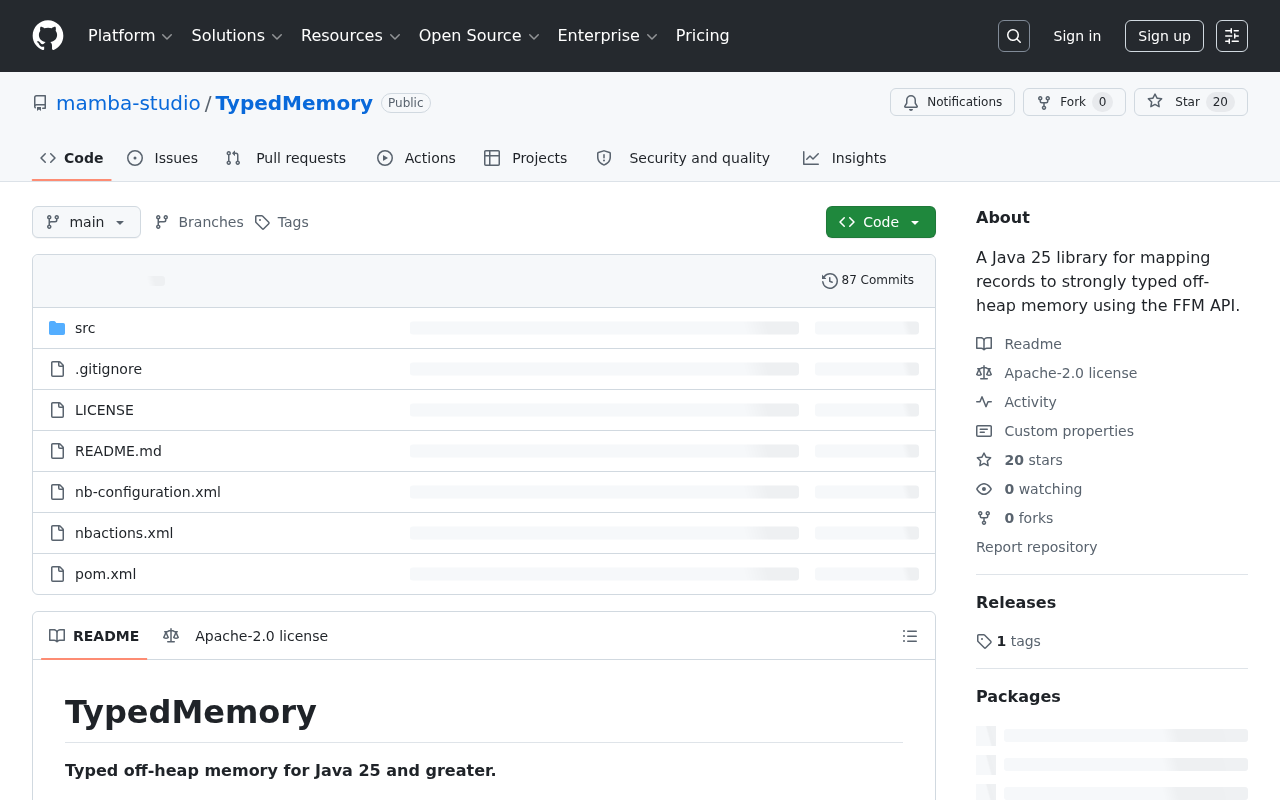Open the main branch selector dropdown
The image size is (1280, 800).
click(x=86, y=222)
